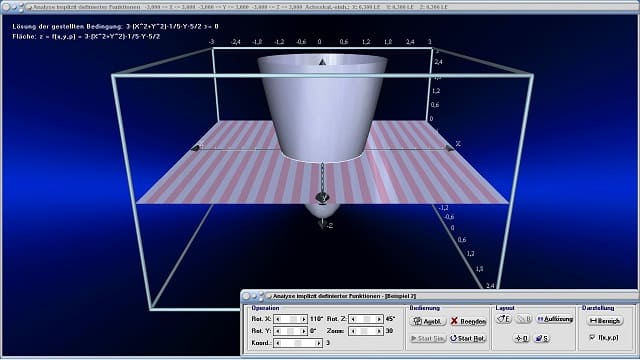
Task: Click the X axis label in the plot
Action: [458, 143]
